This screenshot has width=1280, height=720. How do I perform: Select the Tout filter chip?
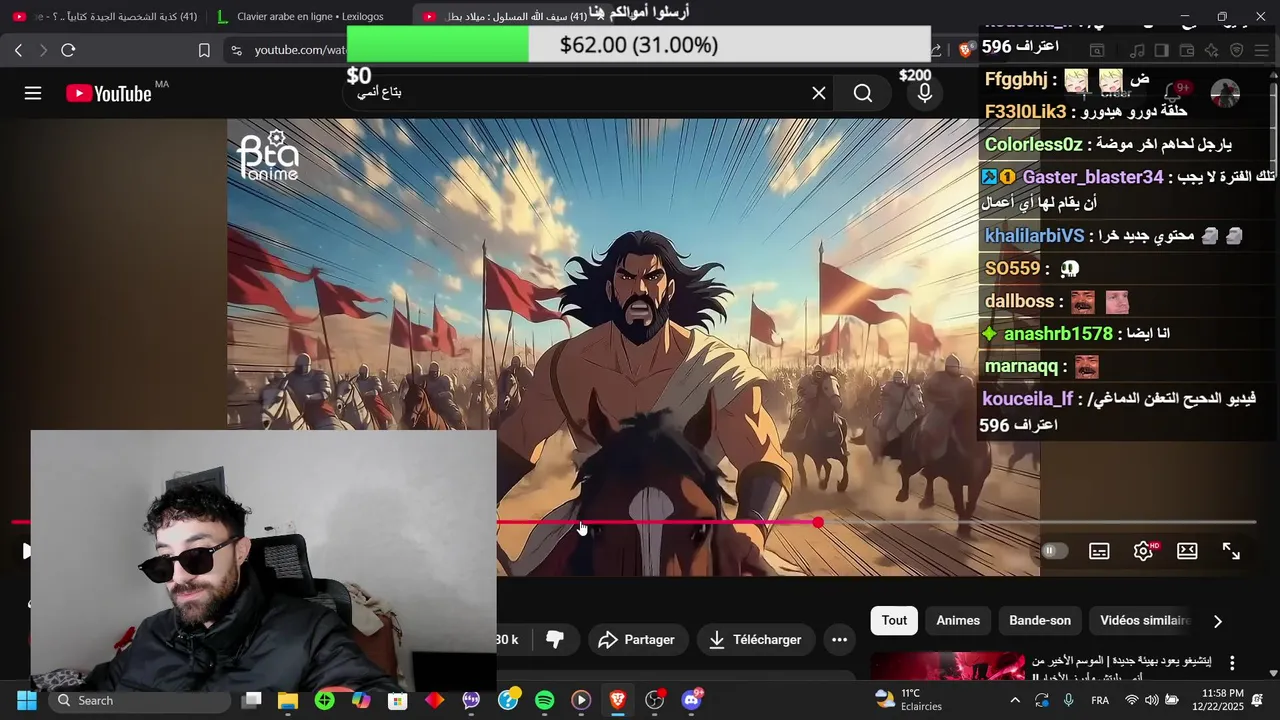click(x=894, y=620)
